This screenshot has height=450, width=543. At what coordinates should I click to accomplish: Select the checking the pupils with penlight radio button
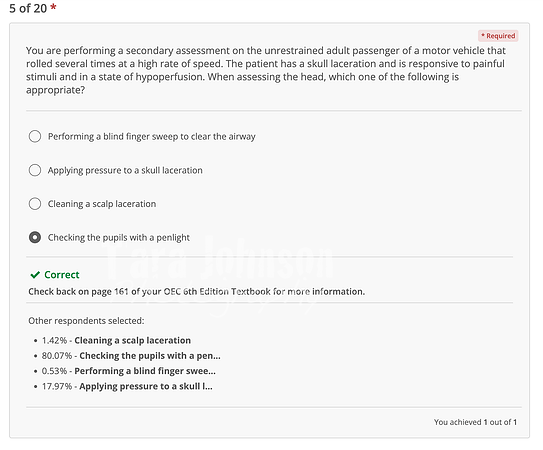coord(35,237)
